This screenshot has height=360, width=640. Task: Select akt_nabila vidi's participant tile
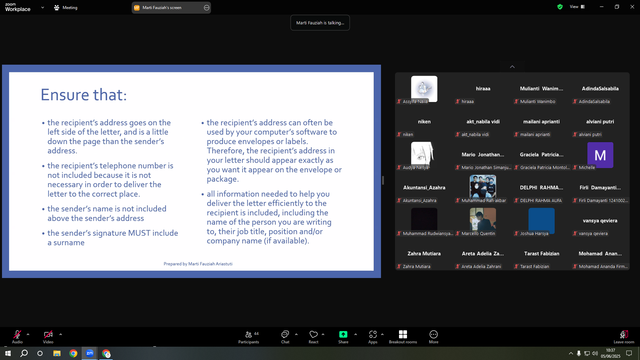pyautogui.click(x=483, y=122)
